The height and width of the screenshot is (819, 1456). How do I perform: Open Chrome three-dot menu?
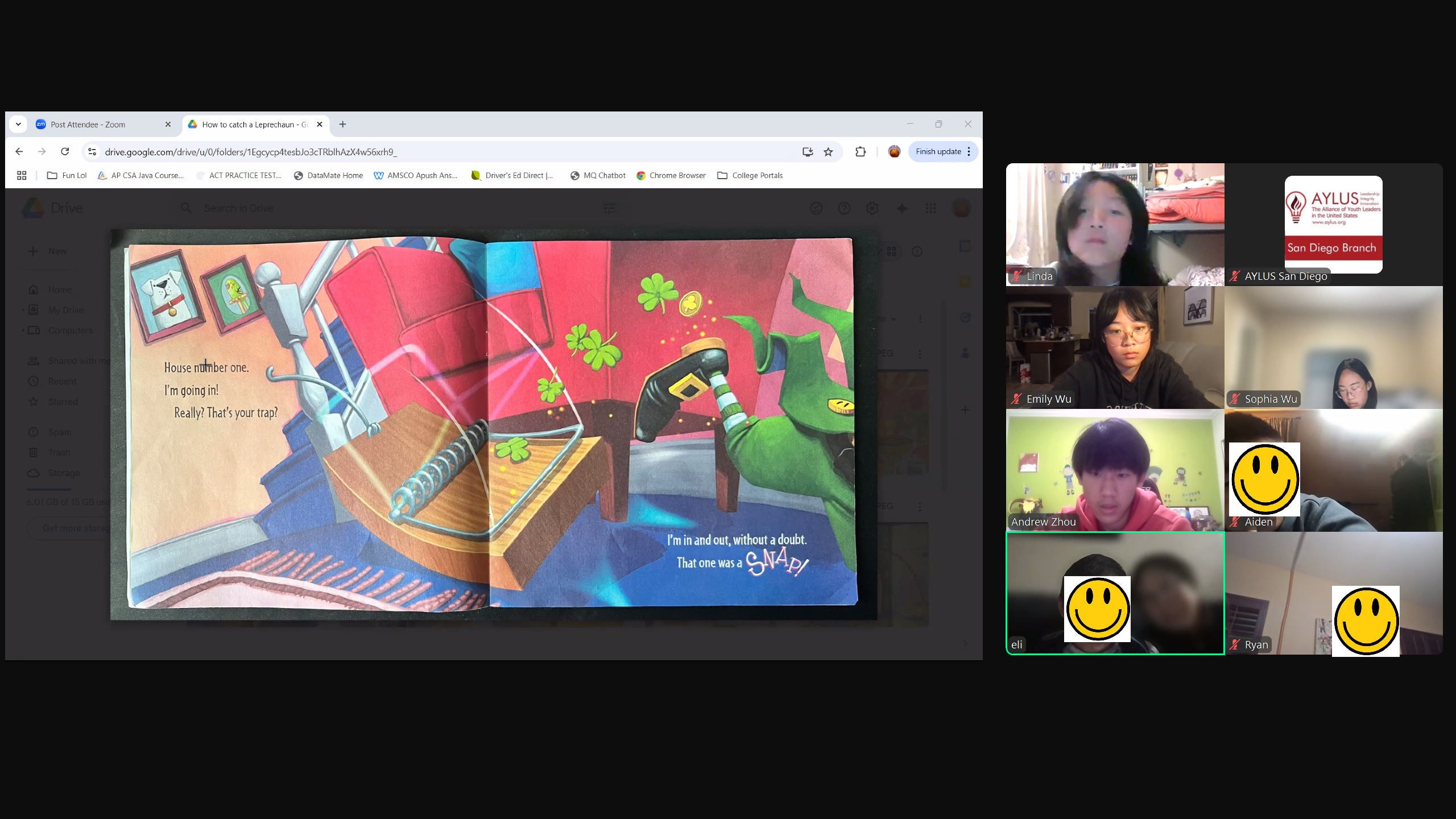pos(969,152)
